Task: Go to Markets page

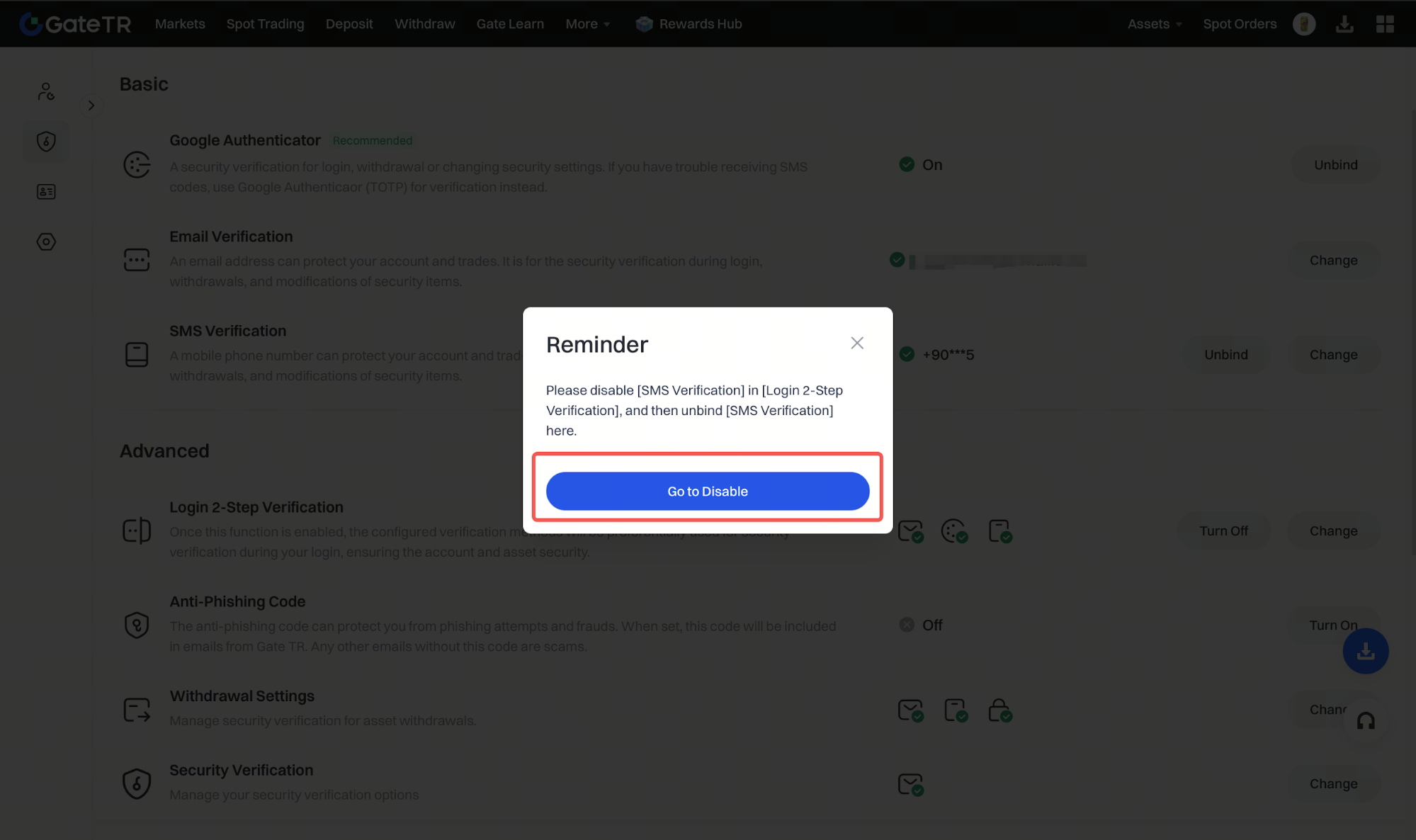Action: click(x=180, y=24)
